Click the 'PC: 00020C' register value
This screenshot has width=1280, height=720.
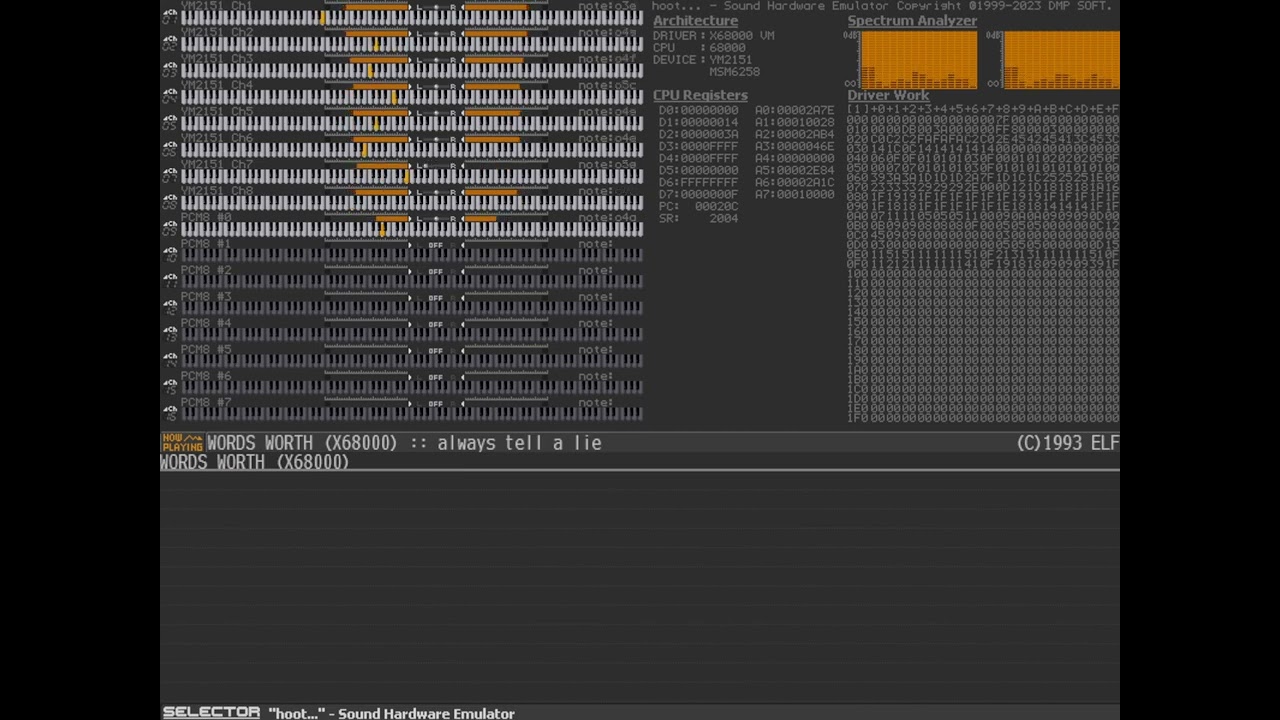coord(698,206)
